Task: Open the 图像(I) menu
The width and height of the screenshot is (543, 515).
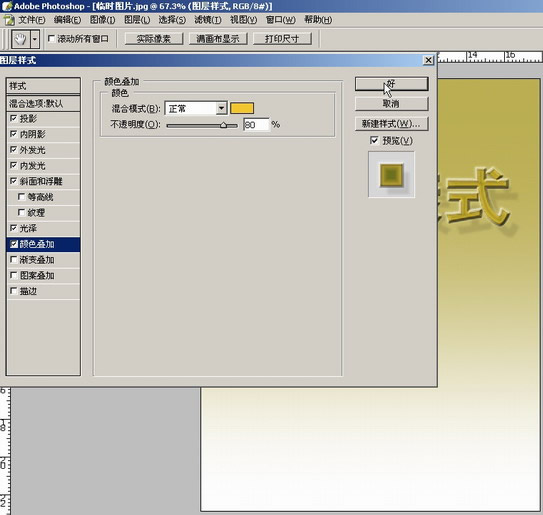Action: (103, 20)
